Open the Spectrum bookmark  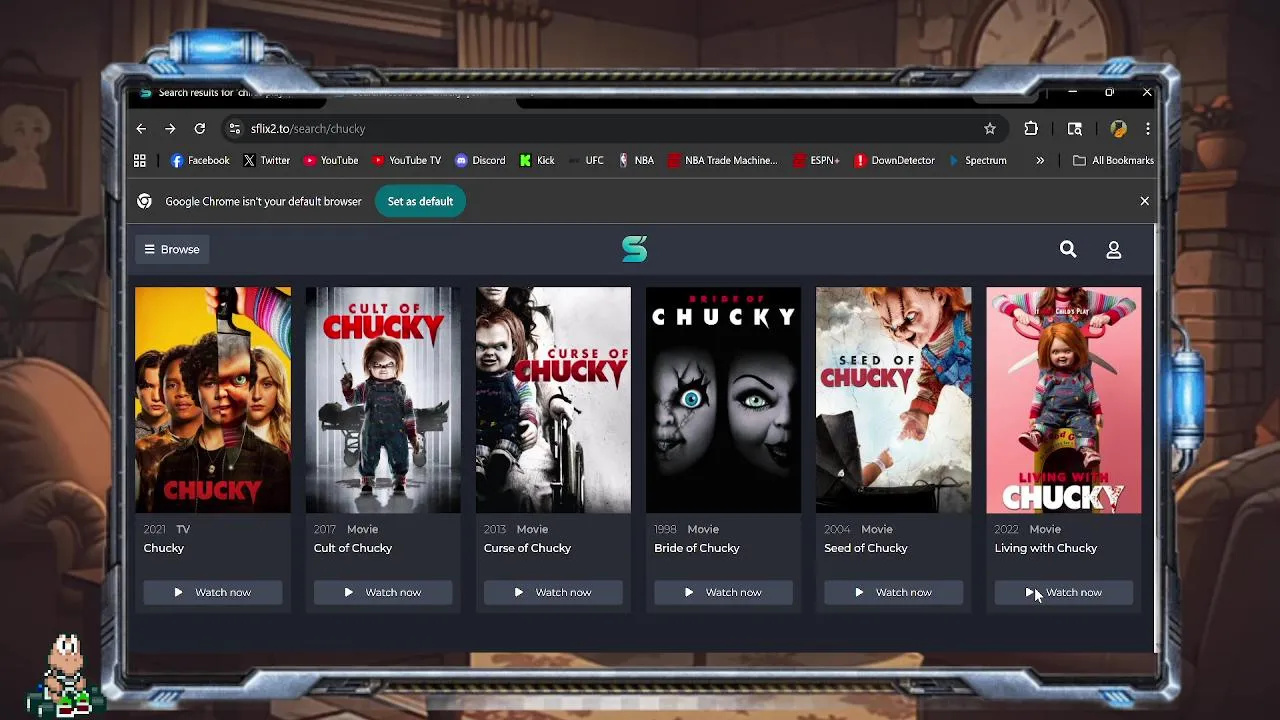[x=977, y=160]
